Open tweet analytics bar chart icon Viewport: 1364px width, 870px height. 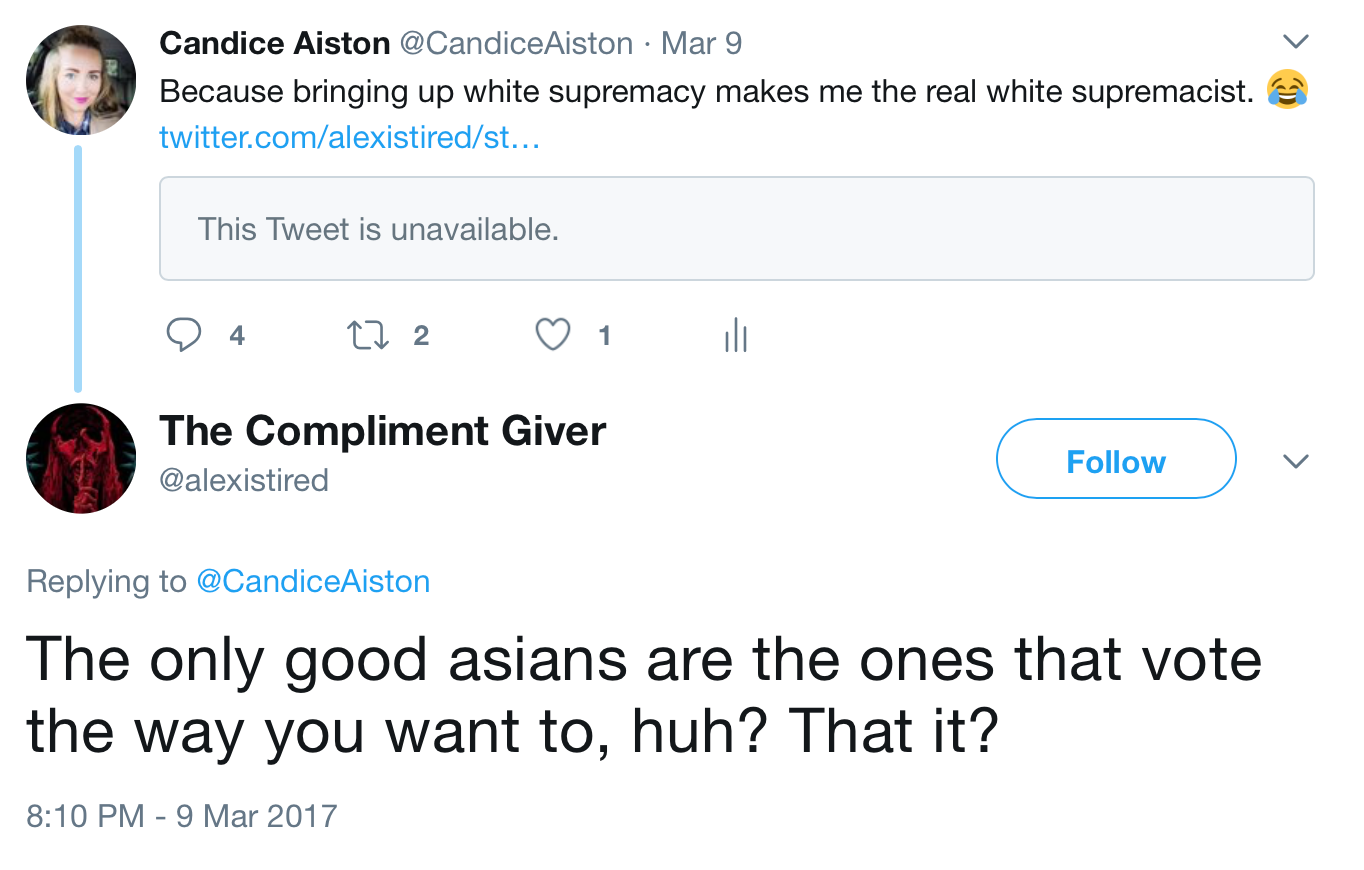[x=735, y=336]
